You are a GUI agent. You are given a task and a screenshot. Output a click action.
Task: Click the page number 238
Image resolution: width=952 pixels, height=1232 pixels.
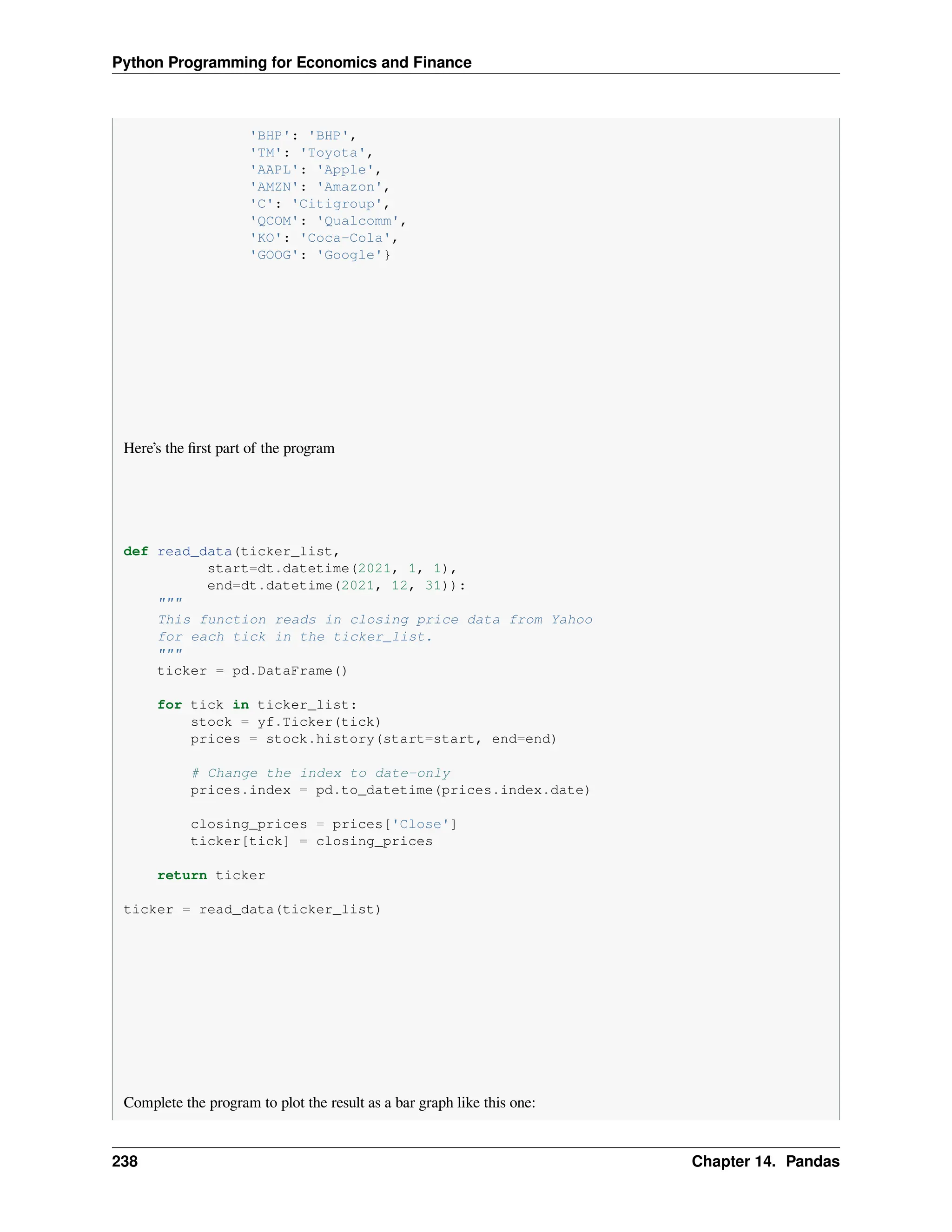[125, 1161]
